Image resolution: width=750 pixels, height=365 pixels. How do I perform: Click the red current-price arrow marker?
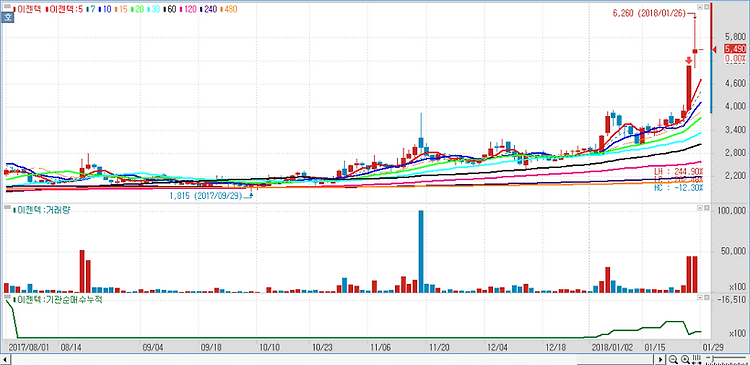[713, 49]
